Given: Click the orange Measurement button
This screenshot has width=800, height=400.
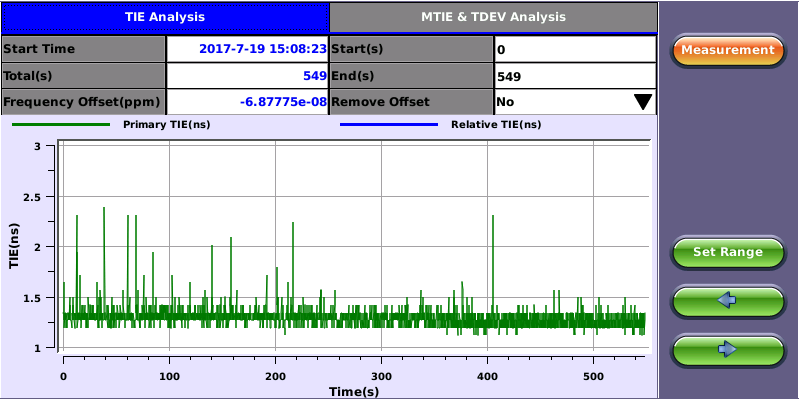Looking at the screenshot, I should click(728, 51).
